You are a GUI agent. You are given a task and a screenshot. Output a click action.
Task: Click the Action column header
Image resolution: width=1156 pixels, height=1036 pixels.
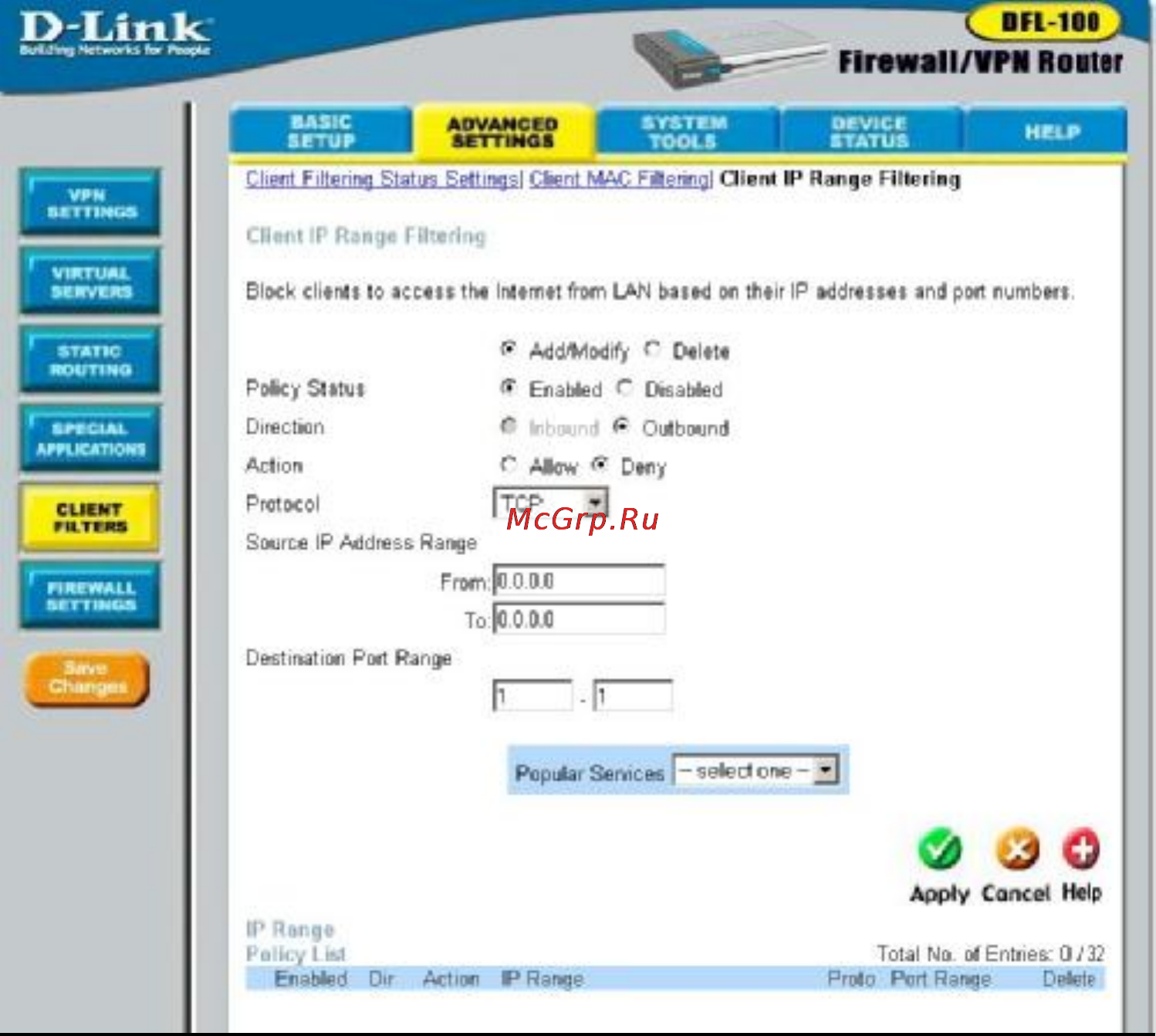click(451, 979)
